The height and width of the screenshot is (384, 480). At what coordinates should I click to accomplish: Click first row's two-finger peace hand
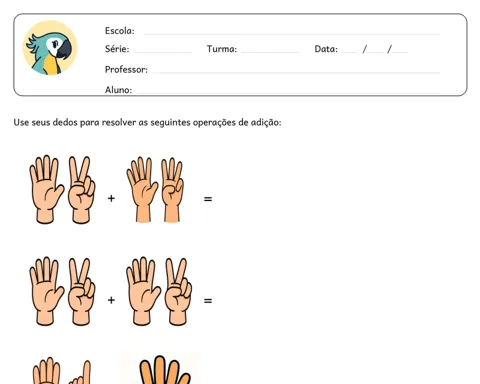coord(81,190)
